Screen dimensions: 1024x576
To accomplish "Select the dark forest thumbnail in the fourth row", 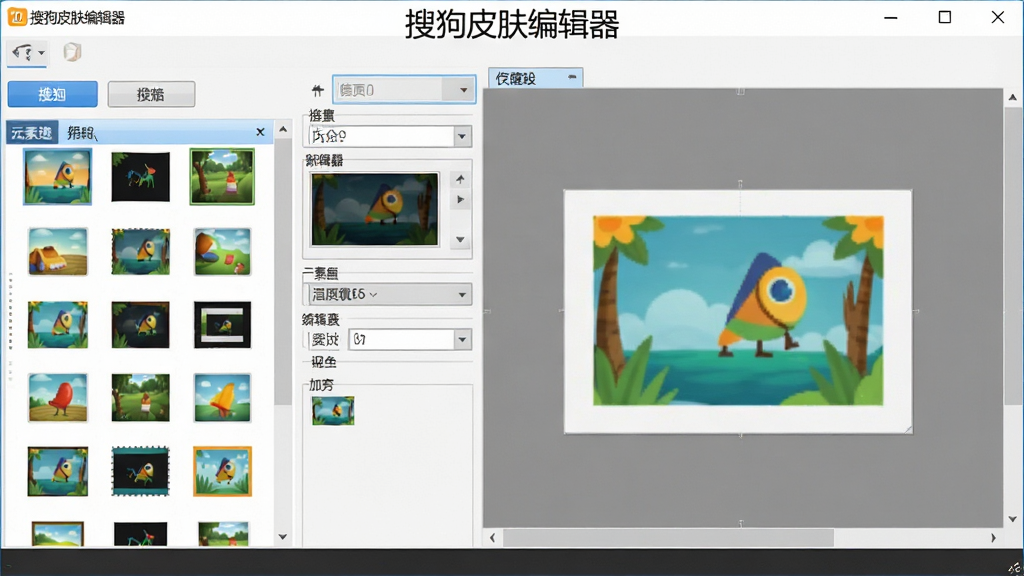I will click(x=140, y=398).
